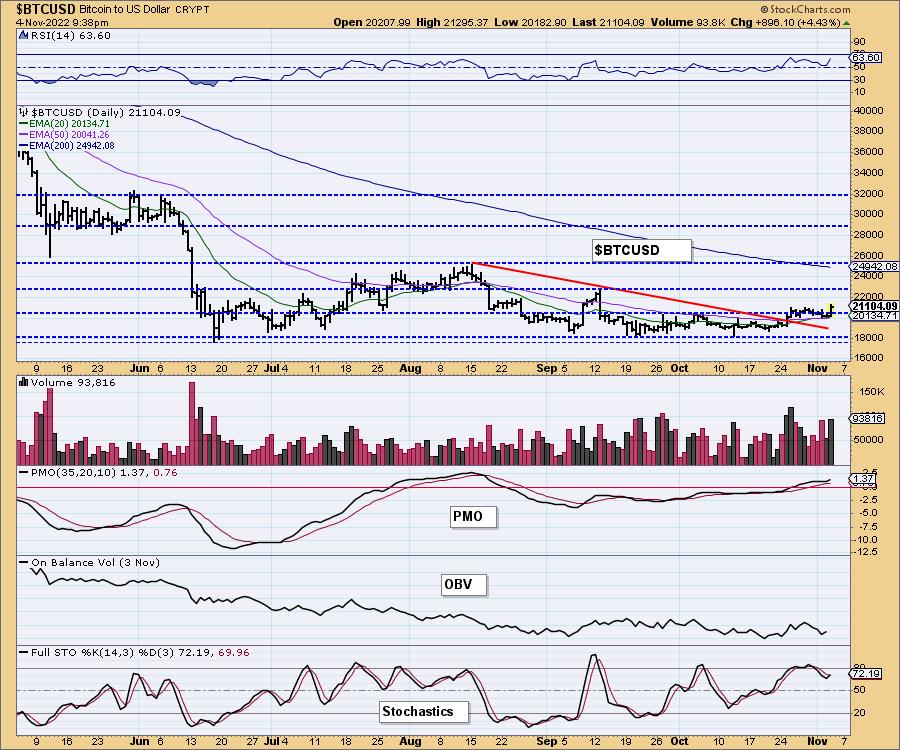Click the header Volume 93.8K value

point(689,22)
